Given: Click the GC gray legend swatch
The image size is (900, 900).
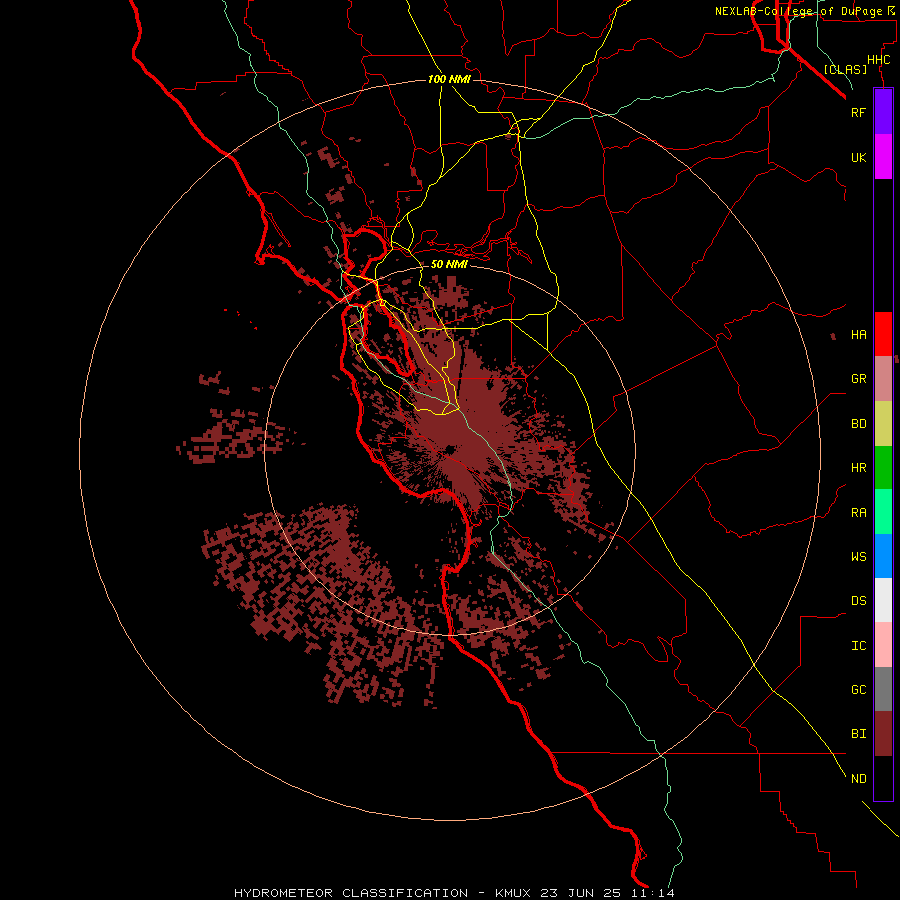Looking at the screenshot, I should [x=883, y=689].
